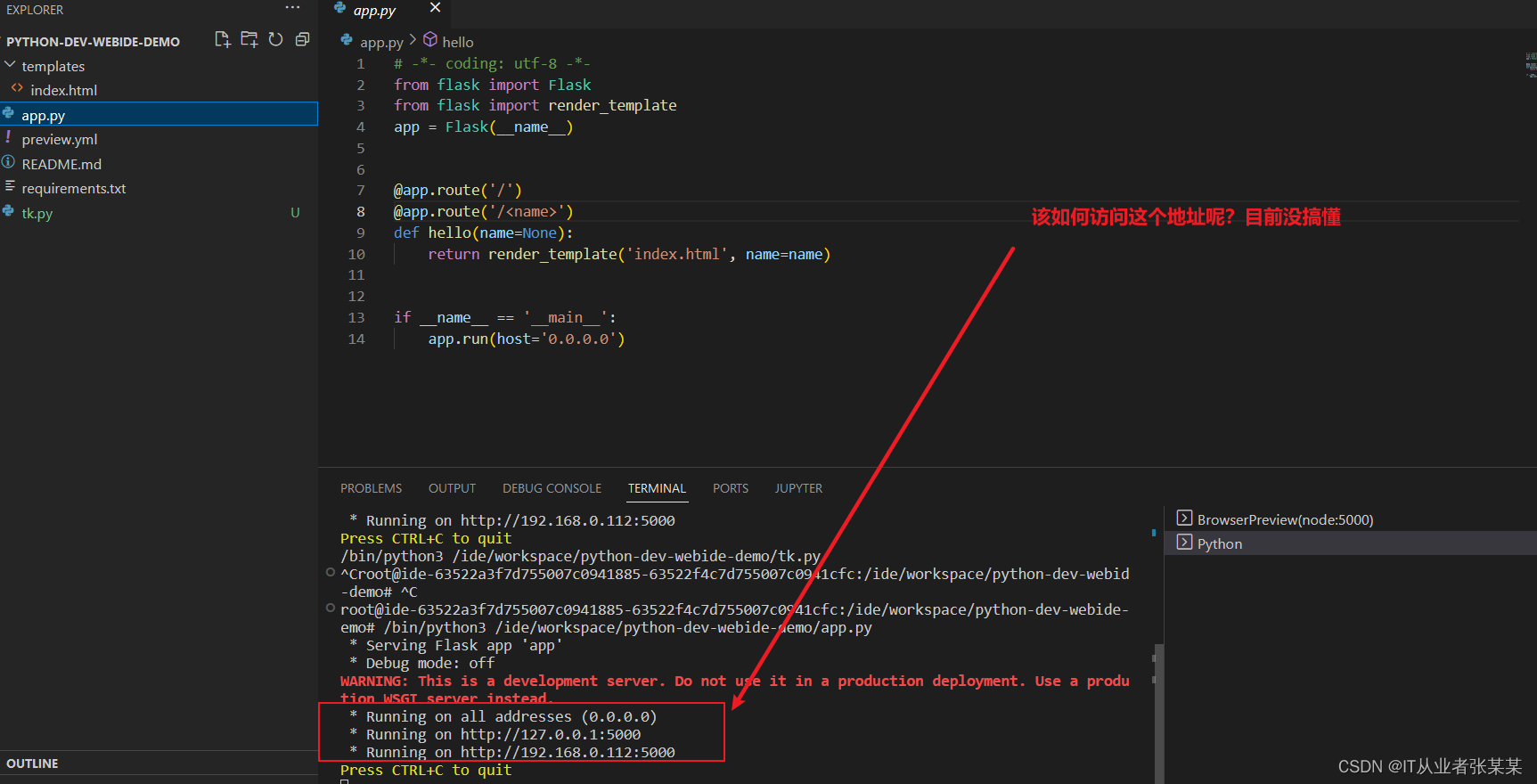The width and height of the screenshot is (1537, 784).
Task: Click the New File icon in Explorer
Action: point(223,39)
